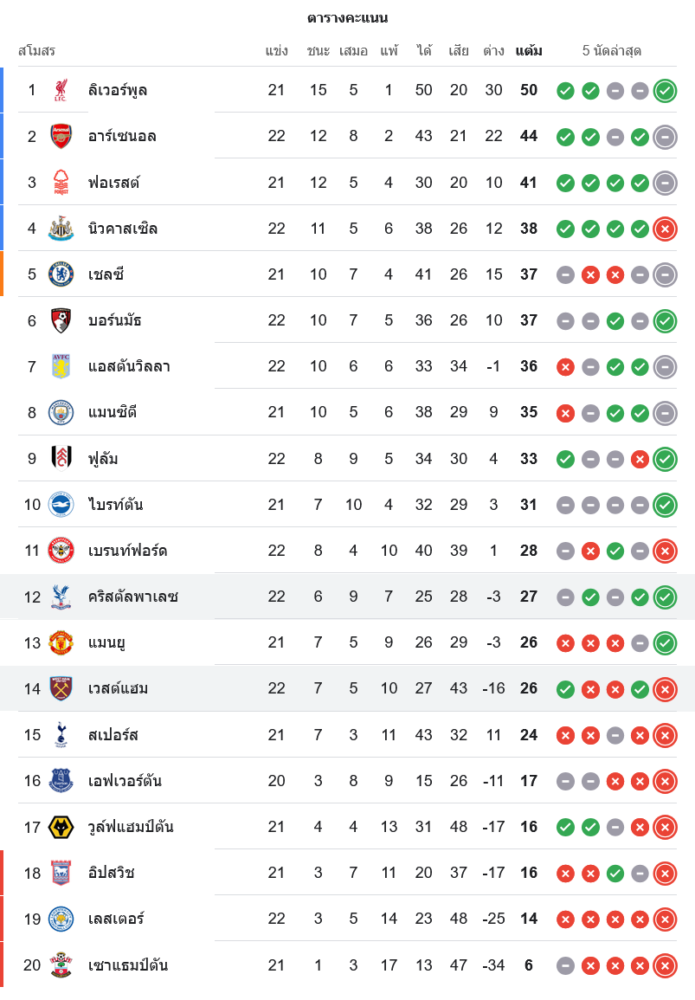Click the Manchester City crest icon
The image size is (695, 1000).
pos(62,412)
